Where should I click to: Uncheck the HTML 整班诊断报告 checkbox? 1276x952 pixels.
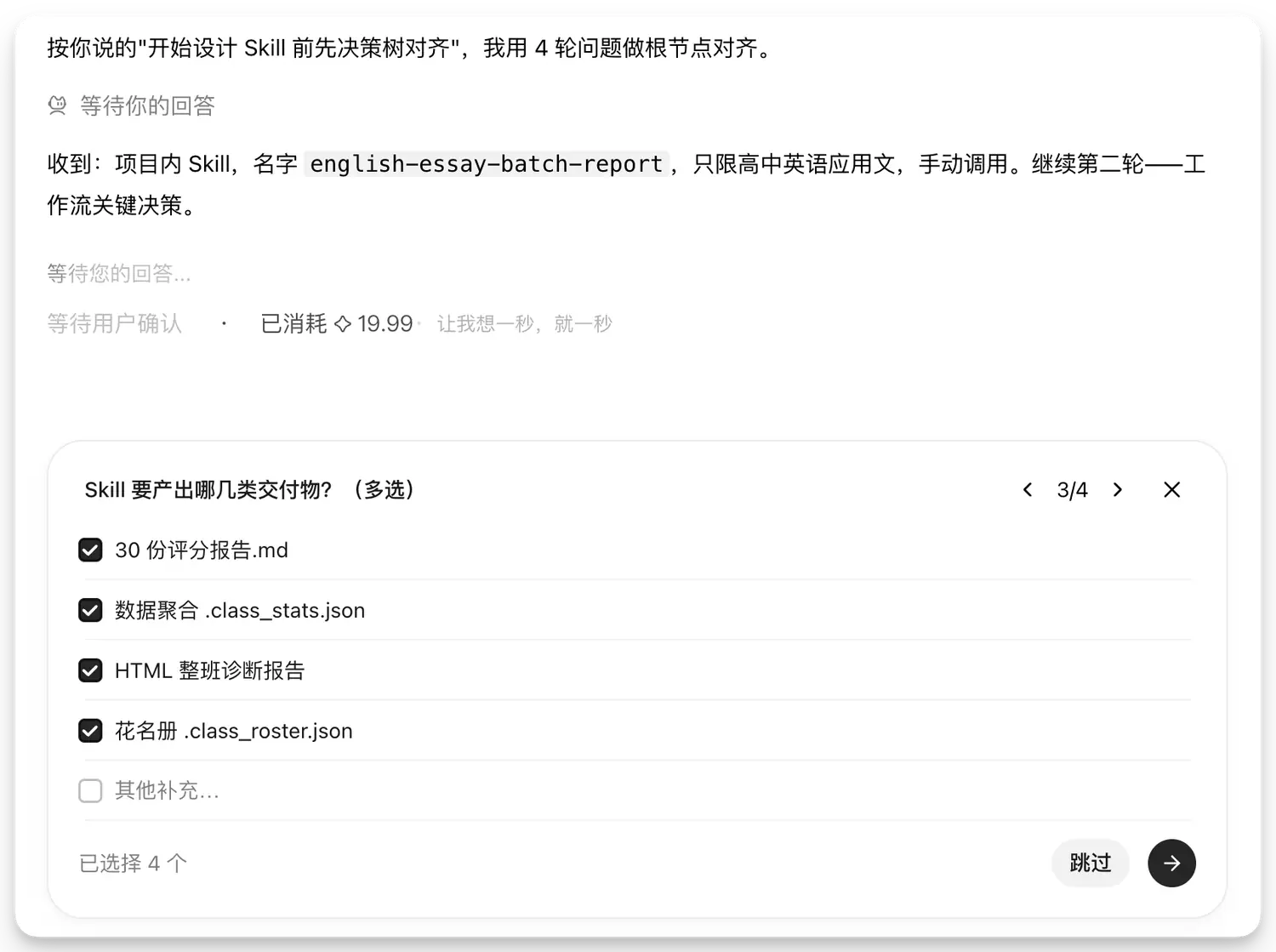90,671
